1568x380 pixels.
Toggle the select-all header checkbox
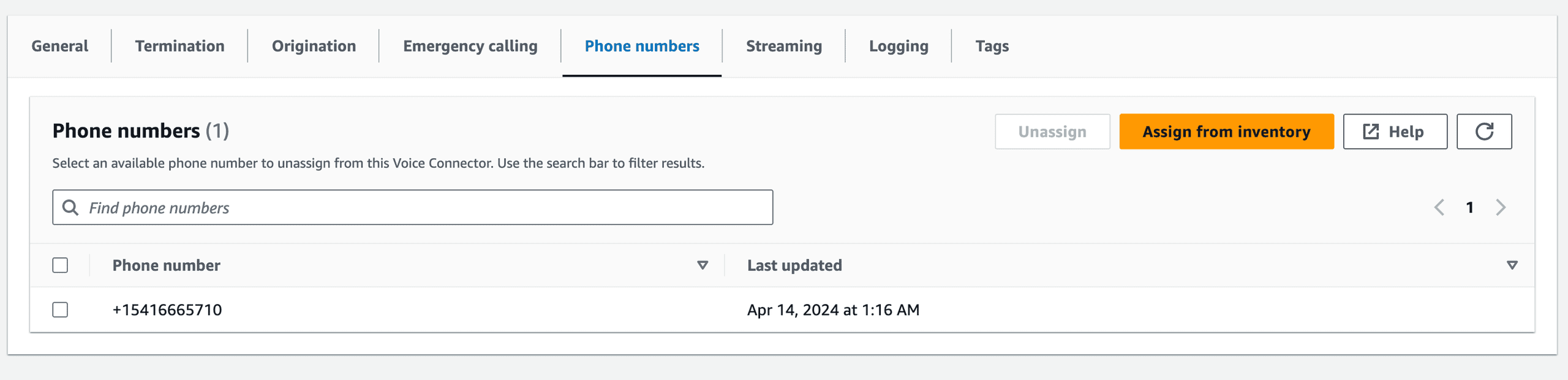click(60, 265)
